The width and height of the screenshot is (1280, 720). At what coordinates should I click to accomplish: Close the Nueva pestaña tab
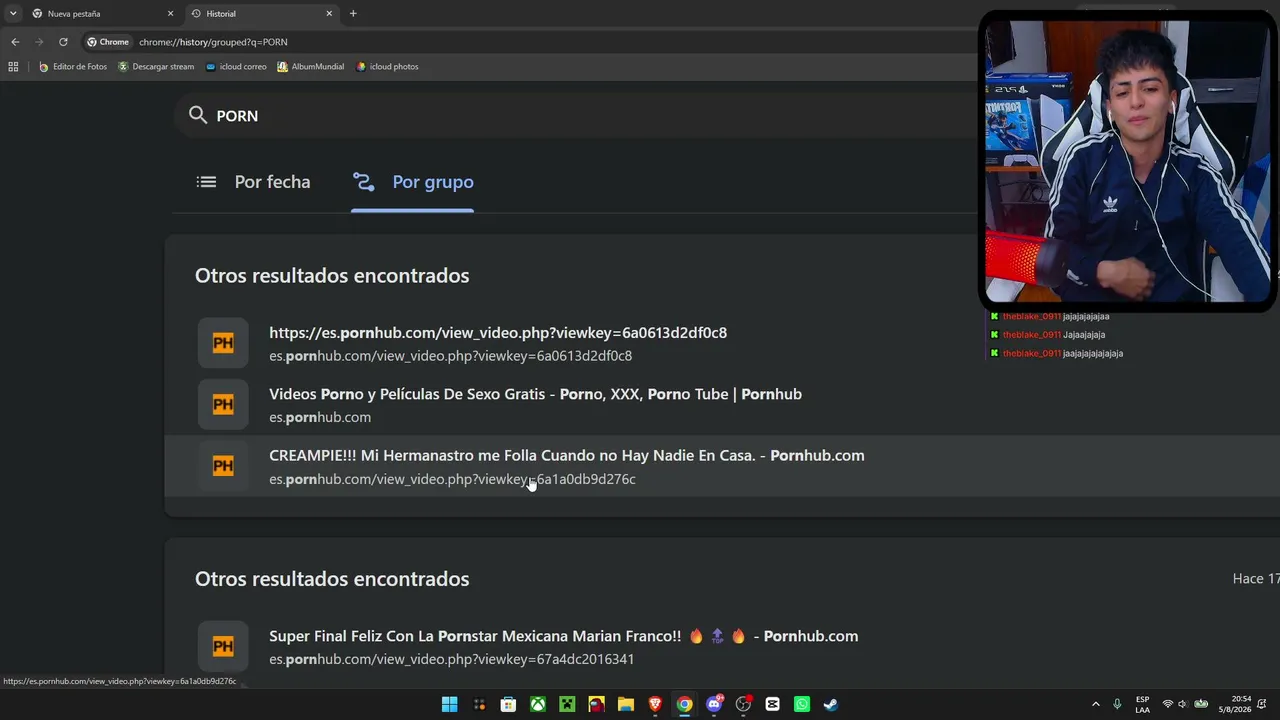pyautogui.click(x=170, y=14)
